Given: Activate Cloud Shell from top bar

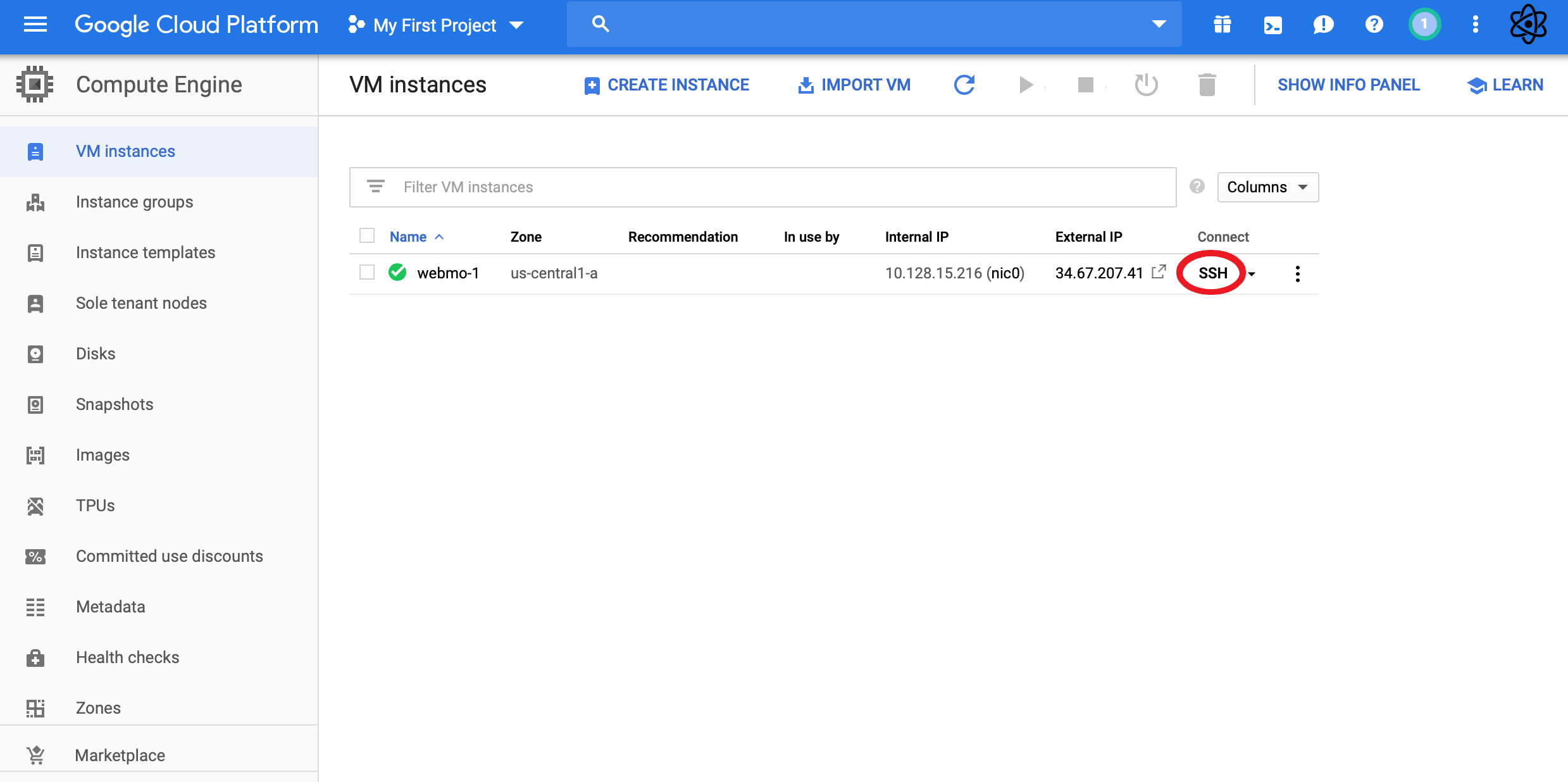Looking at the screenshot, I should pos(1272,25).
